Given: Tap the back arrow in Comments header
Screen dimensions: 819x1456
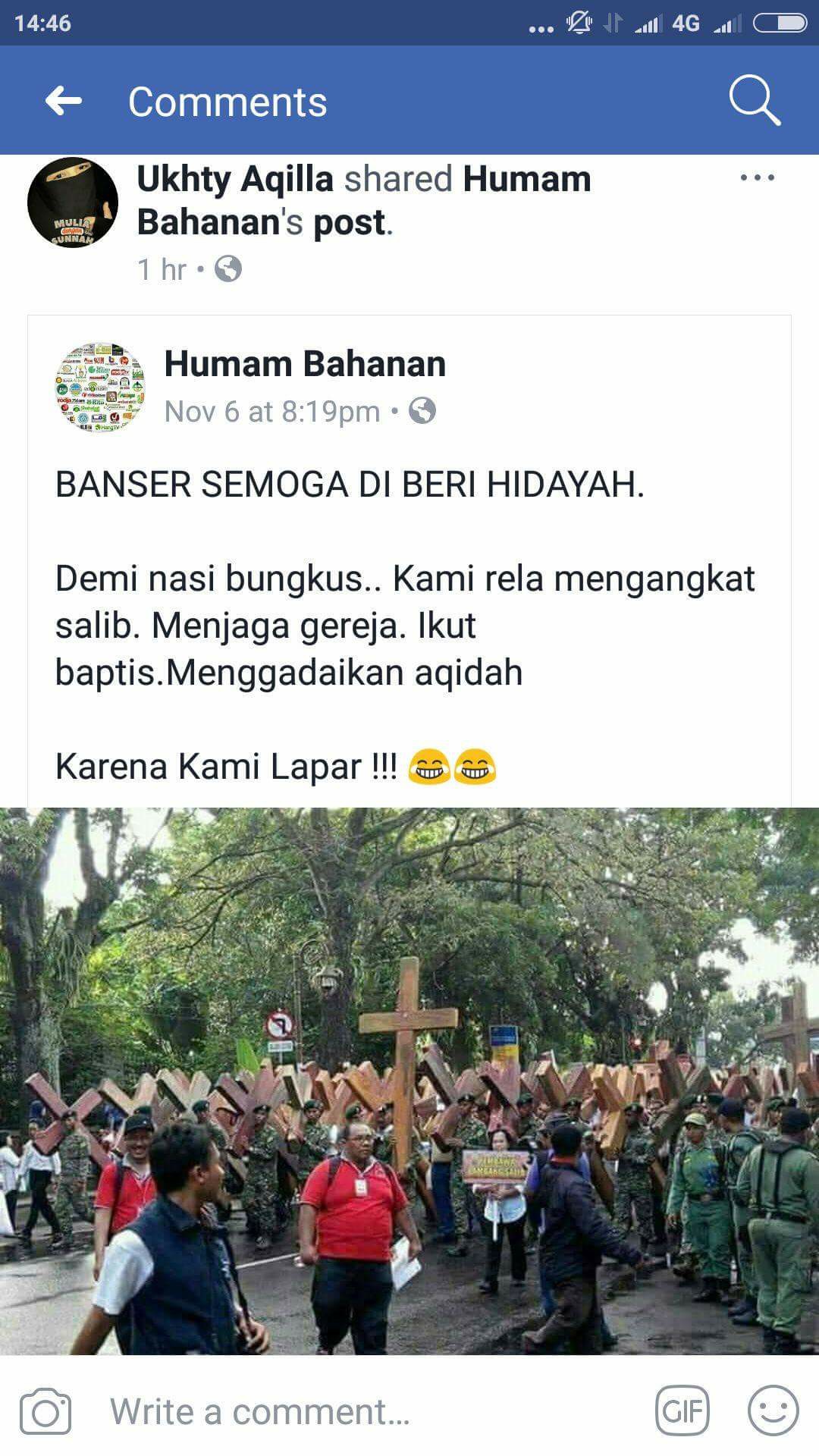Looking at the screenshot, I should 63,101.
